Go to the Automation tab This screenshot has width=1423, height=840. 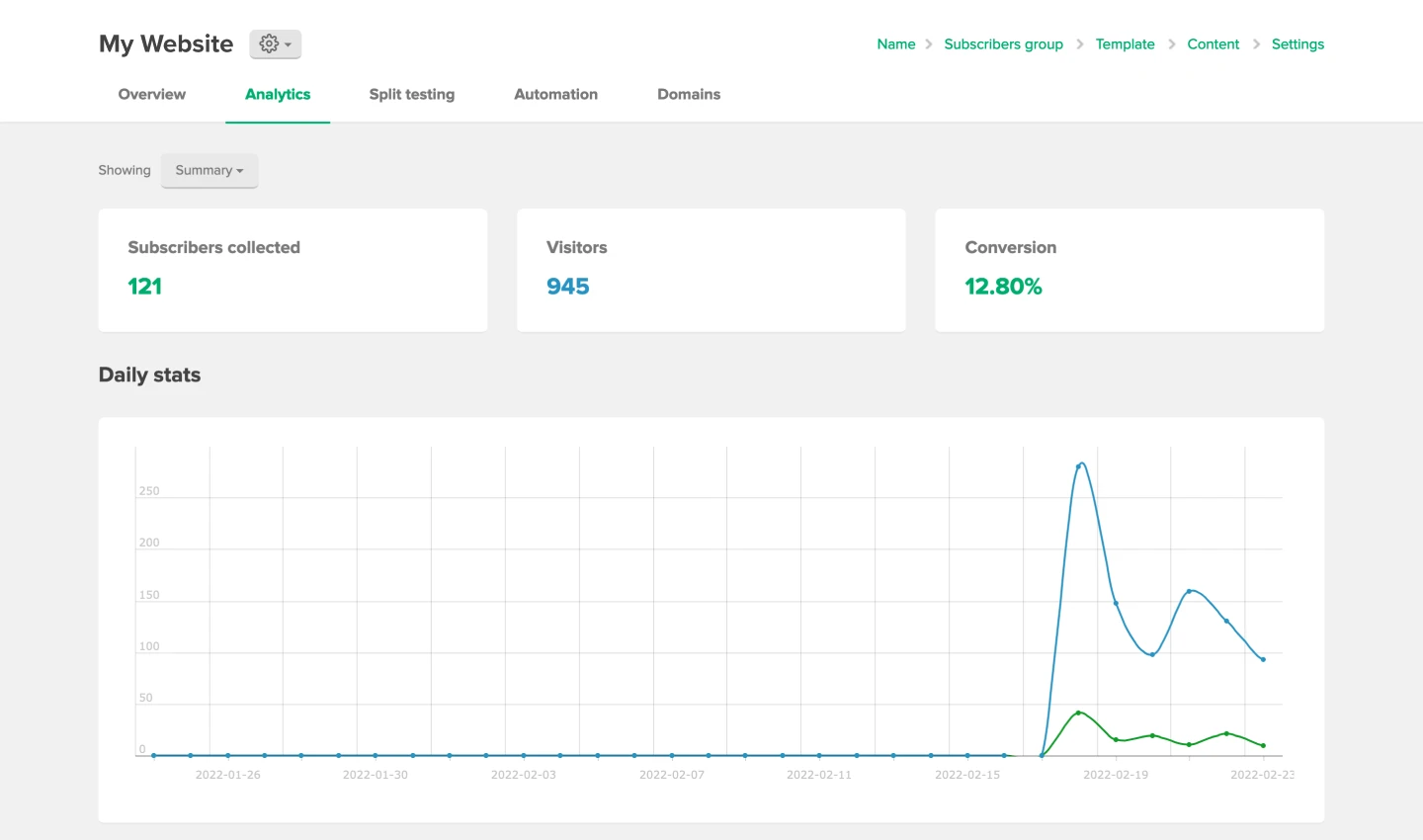click(555, 94)
